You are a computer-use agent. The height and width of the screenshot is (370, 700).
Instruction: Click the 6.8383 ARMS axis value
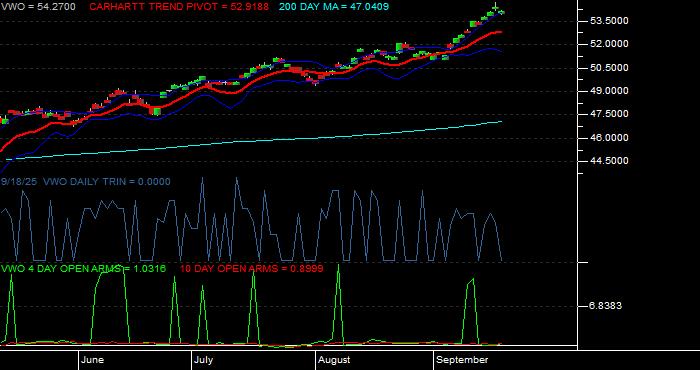(x=605, y=306)
